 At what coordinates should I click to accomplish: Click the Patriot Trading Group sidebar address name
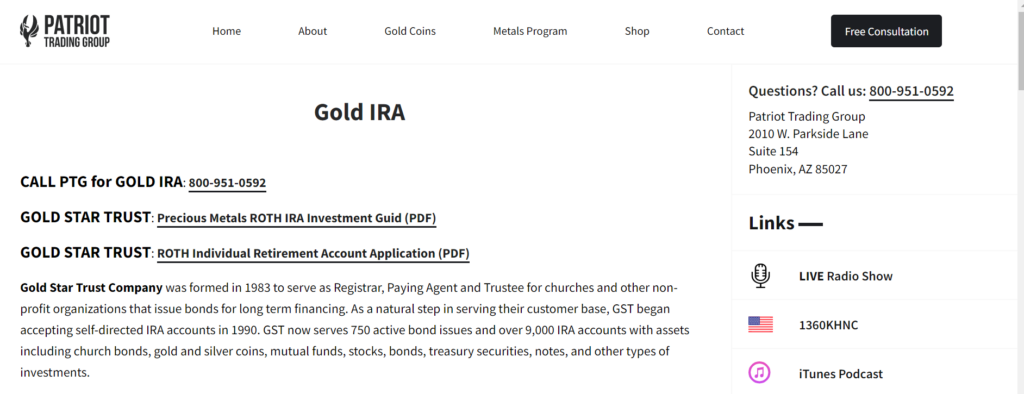point(807,117)
